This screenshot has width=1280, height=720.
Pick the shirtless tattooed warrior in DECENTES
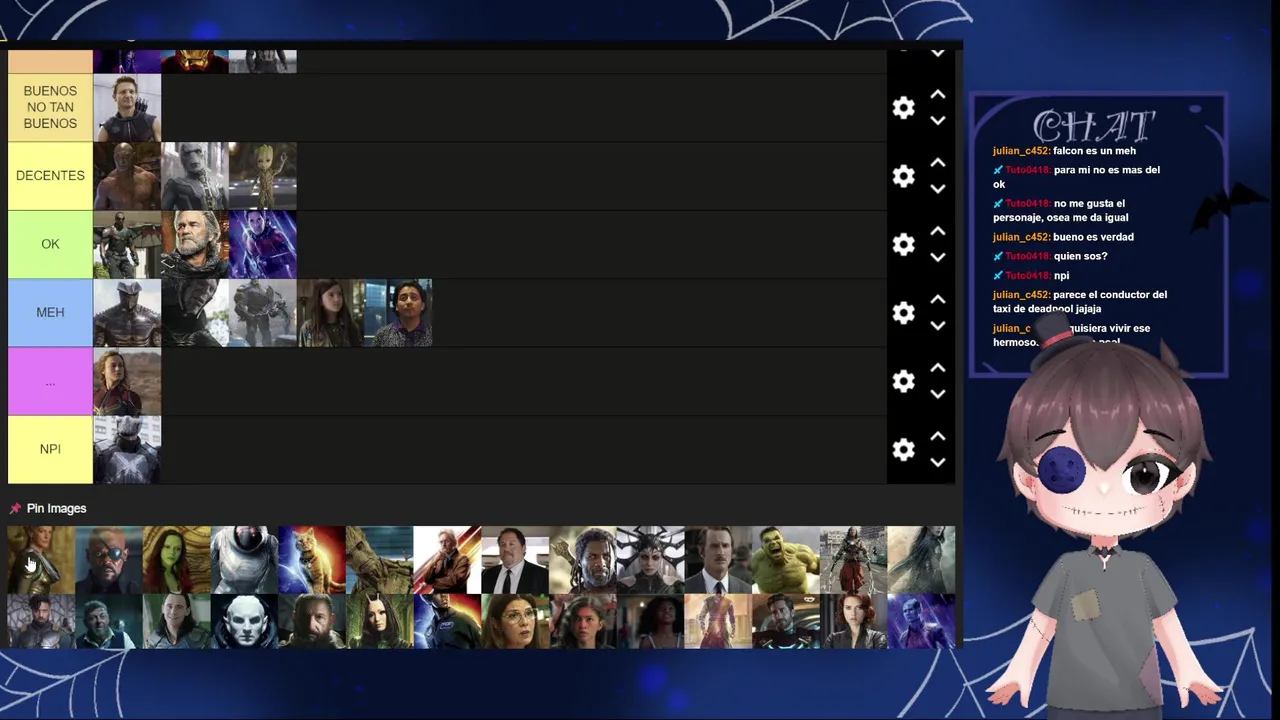[x=127, y=176]
